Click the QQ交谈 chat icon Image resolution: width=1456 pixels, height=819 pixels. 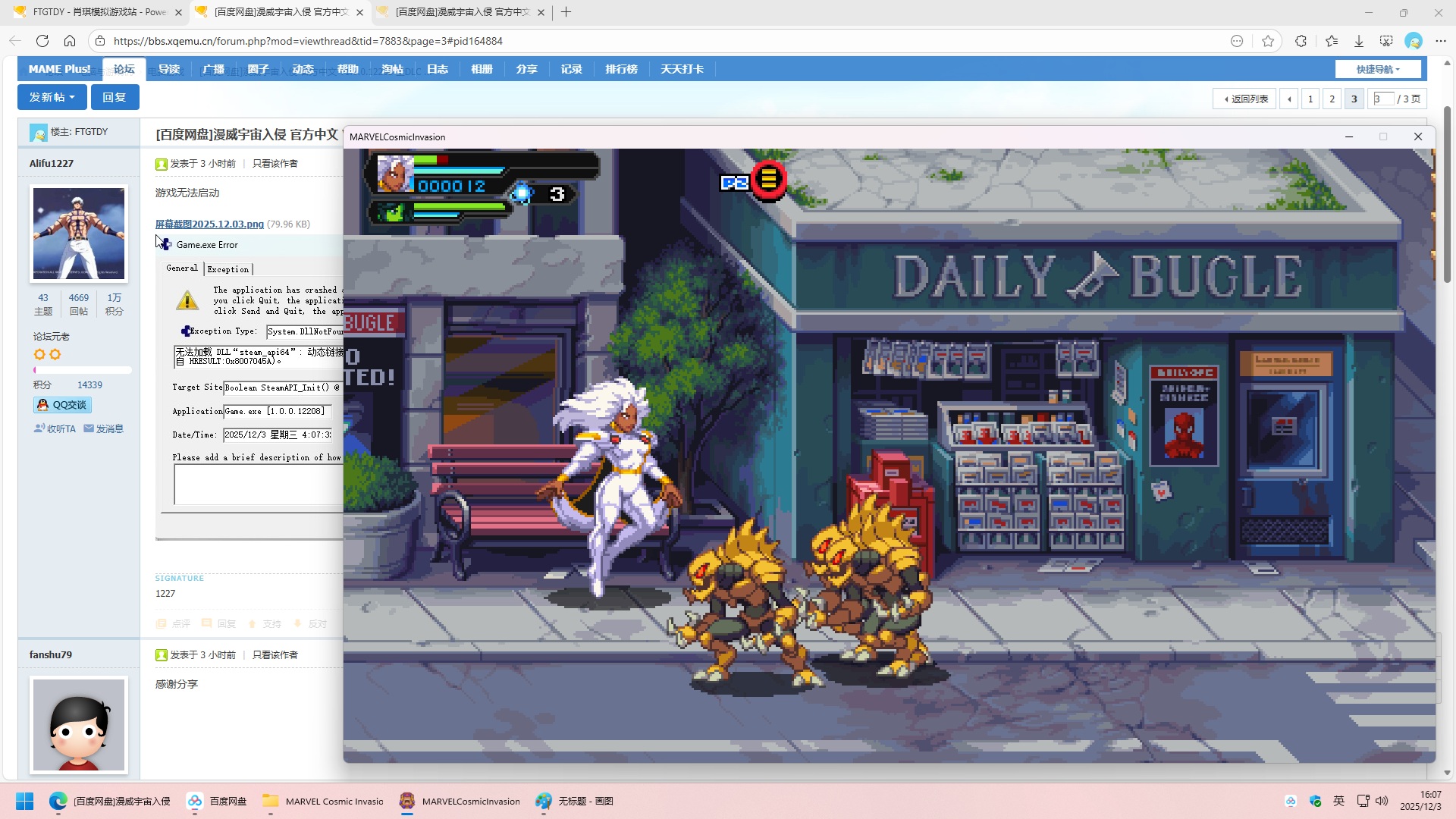click(x=62, y=405)
